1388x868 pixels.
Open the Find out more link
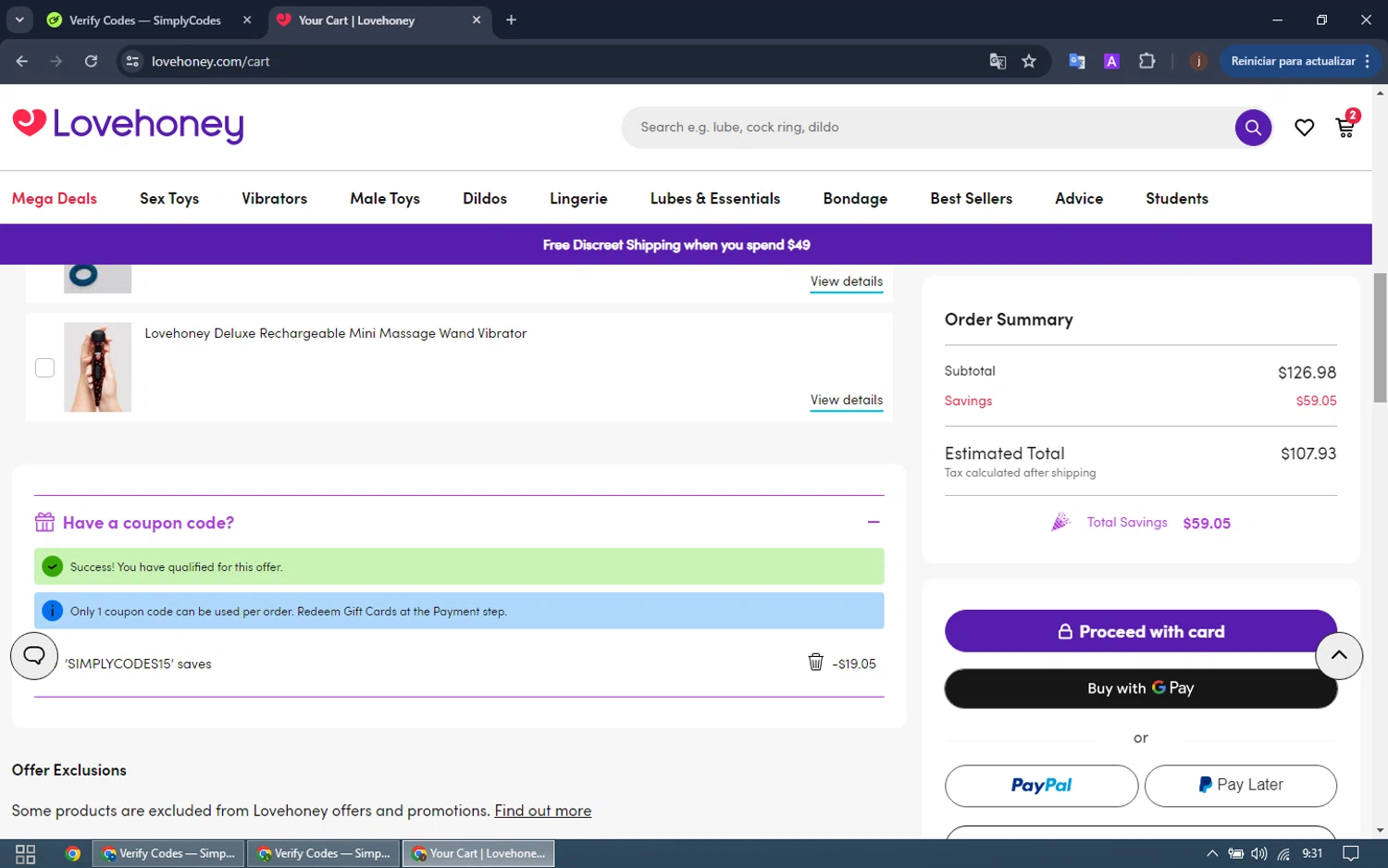[542, 811]
